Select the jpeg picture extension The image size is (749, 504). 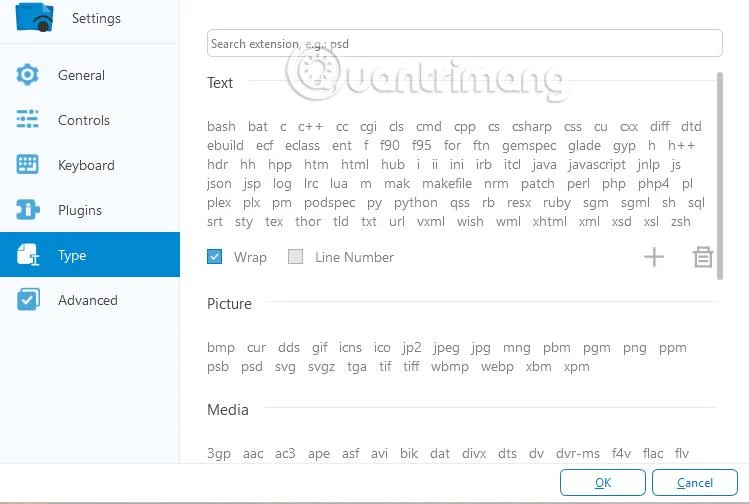pos(446,348)
